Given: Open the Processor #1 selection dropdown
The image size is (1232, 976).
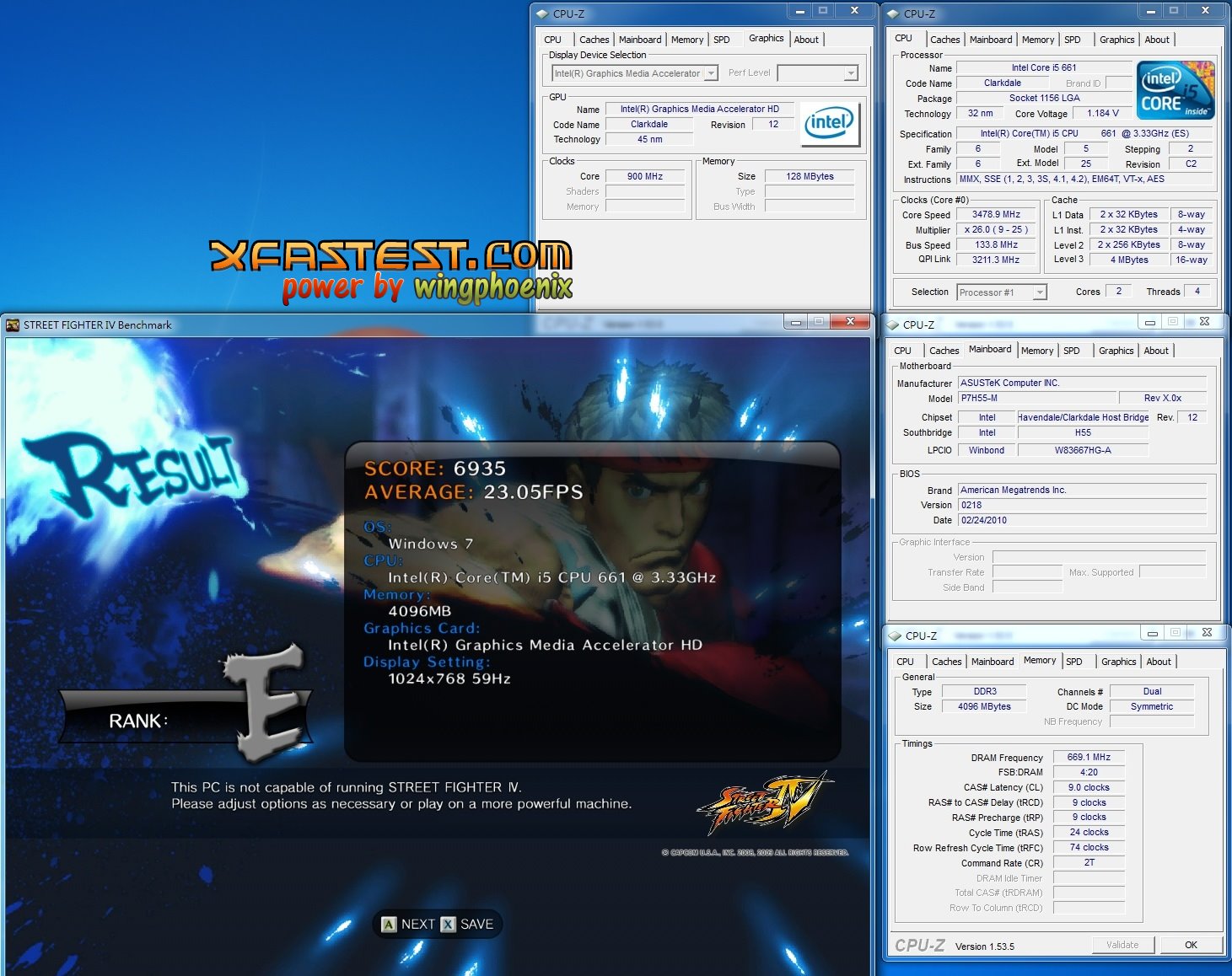Looking at the screenshot, I should click(1040, 292).
